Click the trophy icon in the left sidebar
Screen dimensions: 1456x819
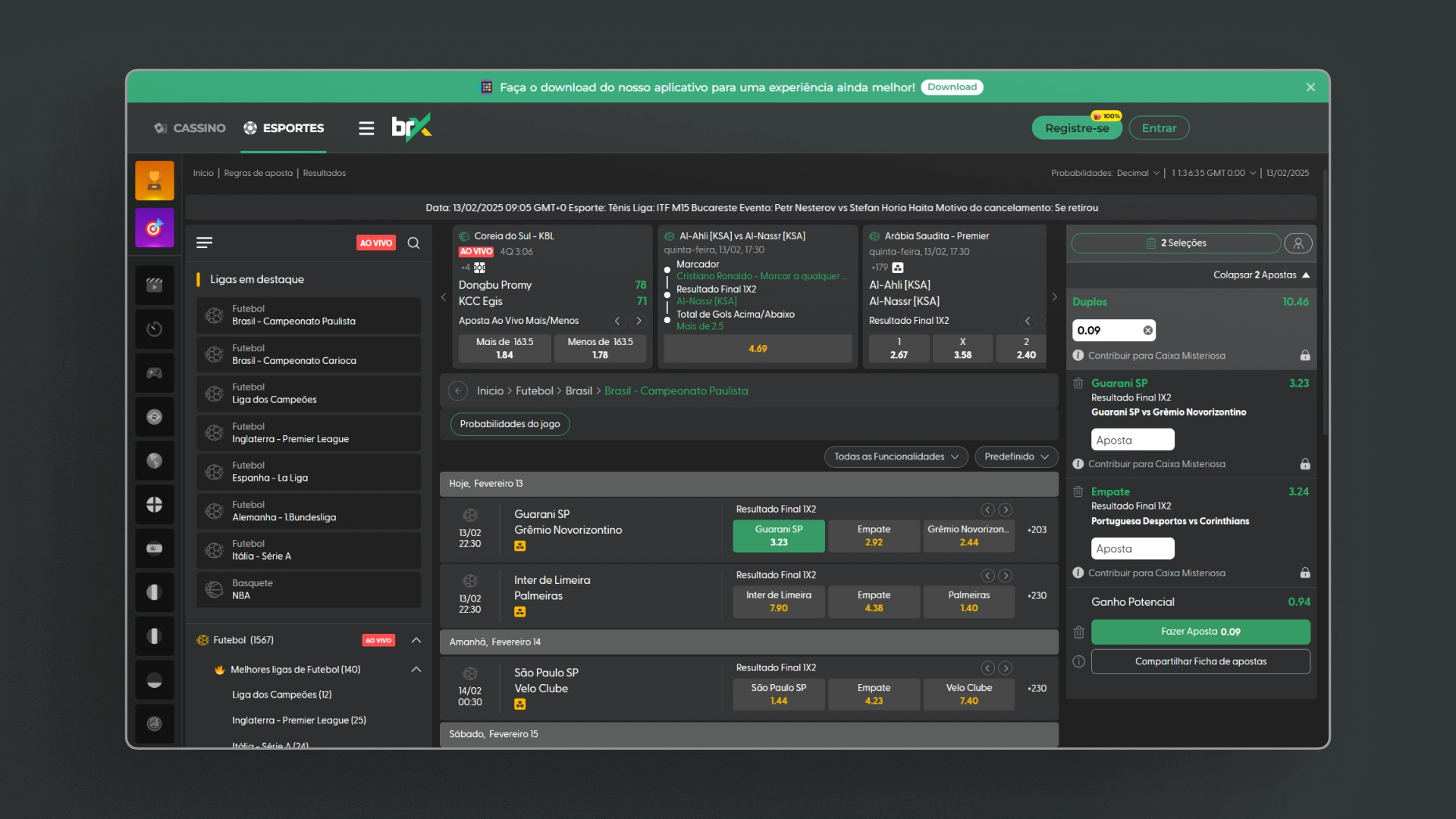pyautogui.click(x=154, y=180)
